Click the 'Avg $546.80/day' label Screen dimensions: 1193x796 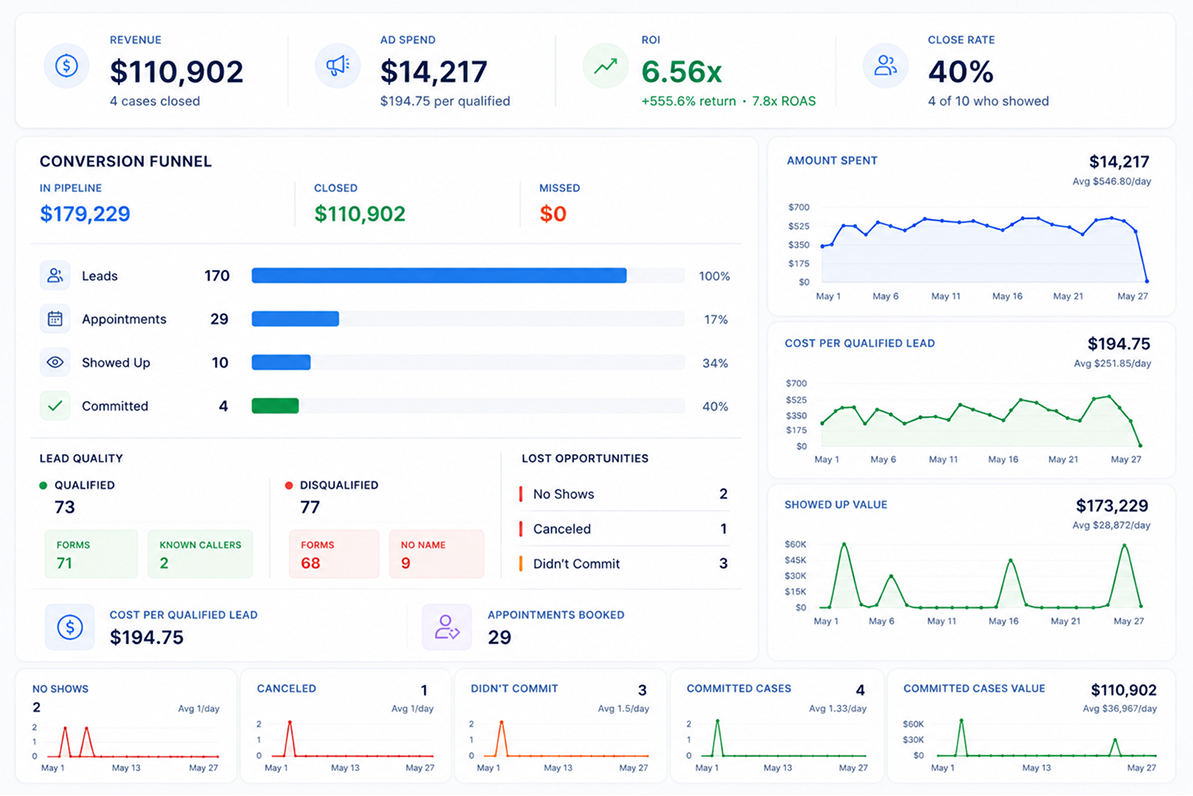coord(1112,182)
